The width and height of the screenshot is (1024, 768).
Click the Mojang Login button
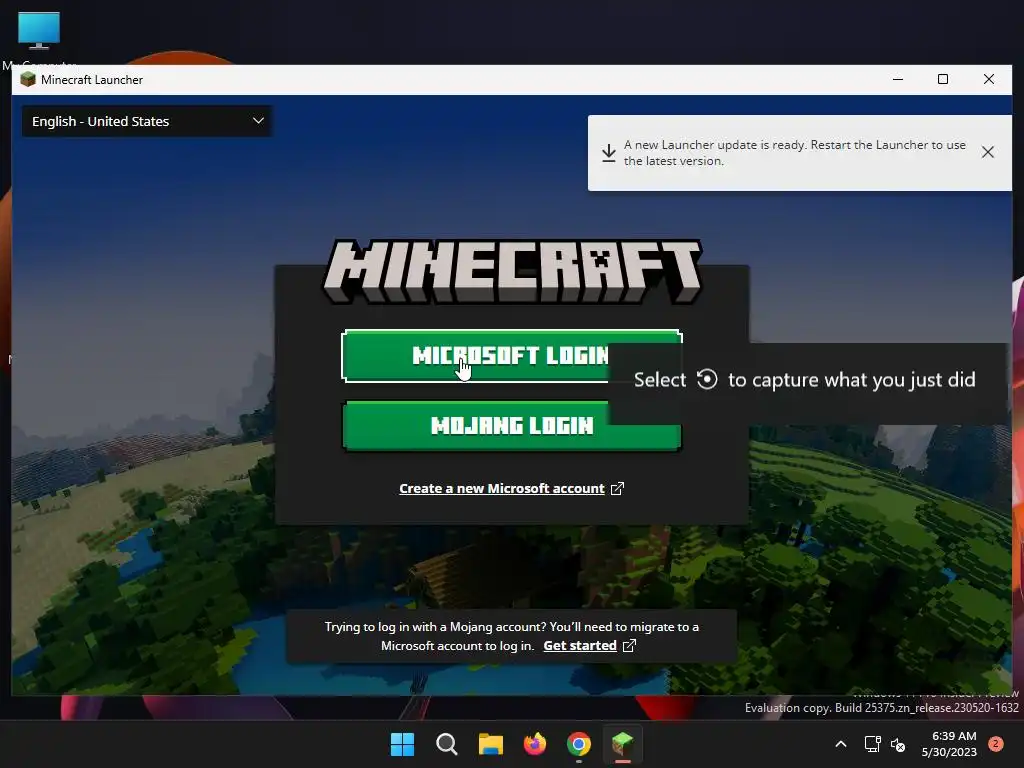pos(511,426)
